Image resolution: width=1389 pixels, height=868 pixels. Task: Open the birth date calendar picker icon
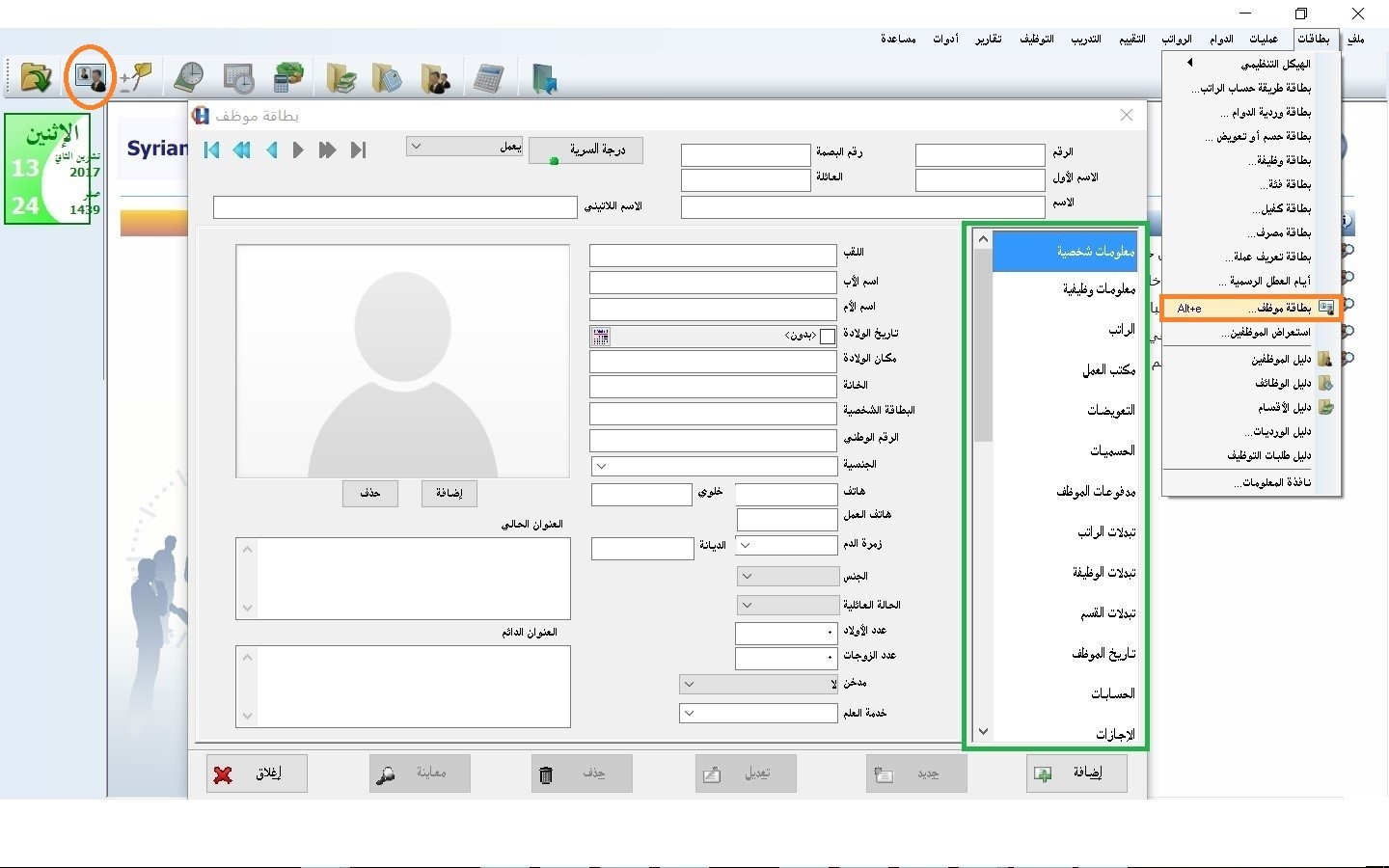point(601,336)
